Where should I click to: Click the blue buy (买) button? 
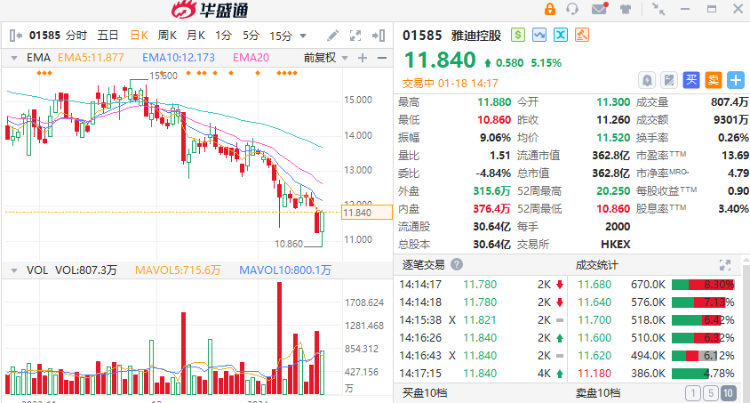pyautogui.click(x=691, y=80)
